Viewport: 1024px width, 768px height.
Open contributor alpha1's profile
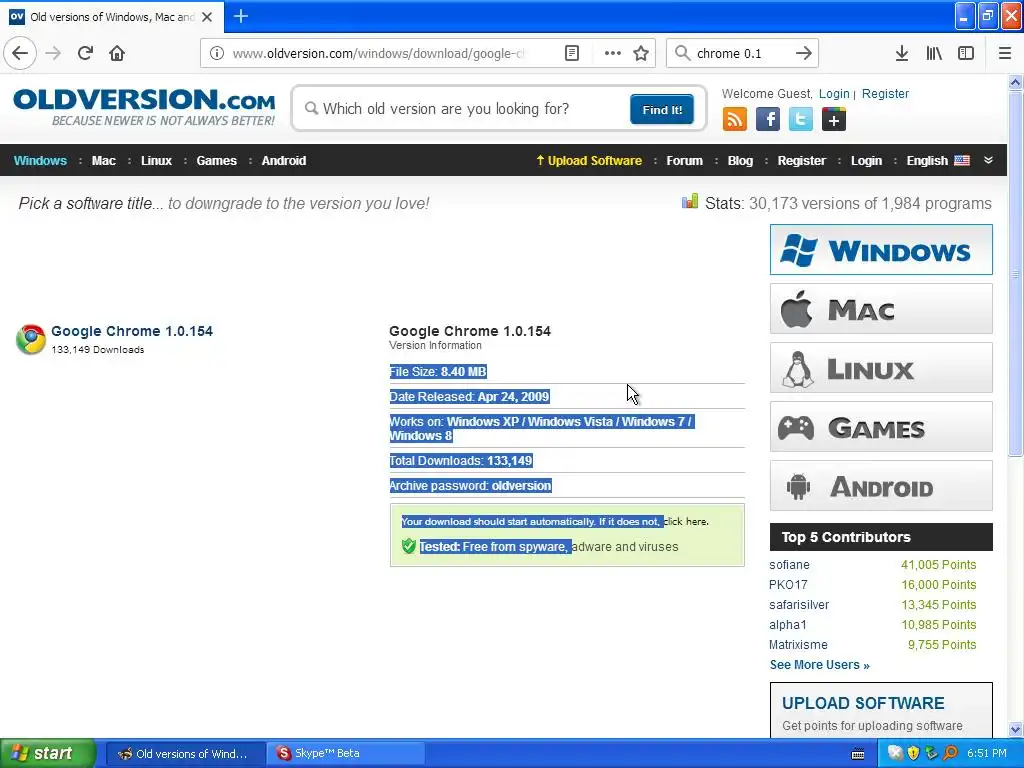pos(788,625)
